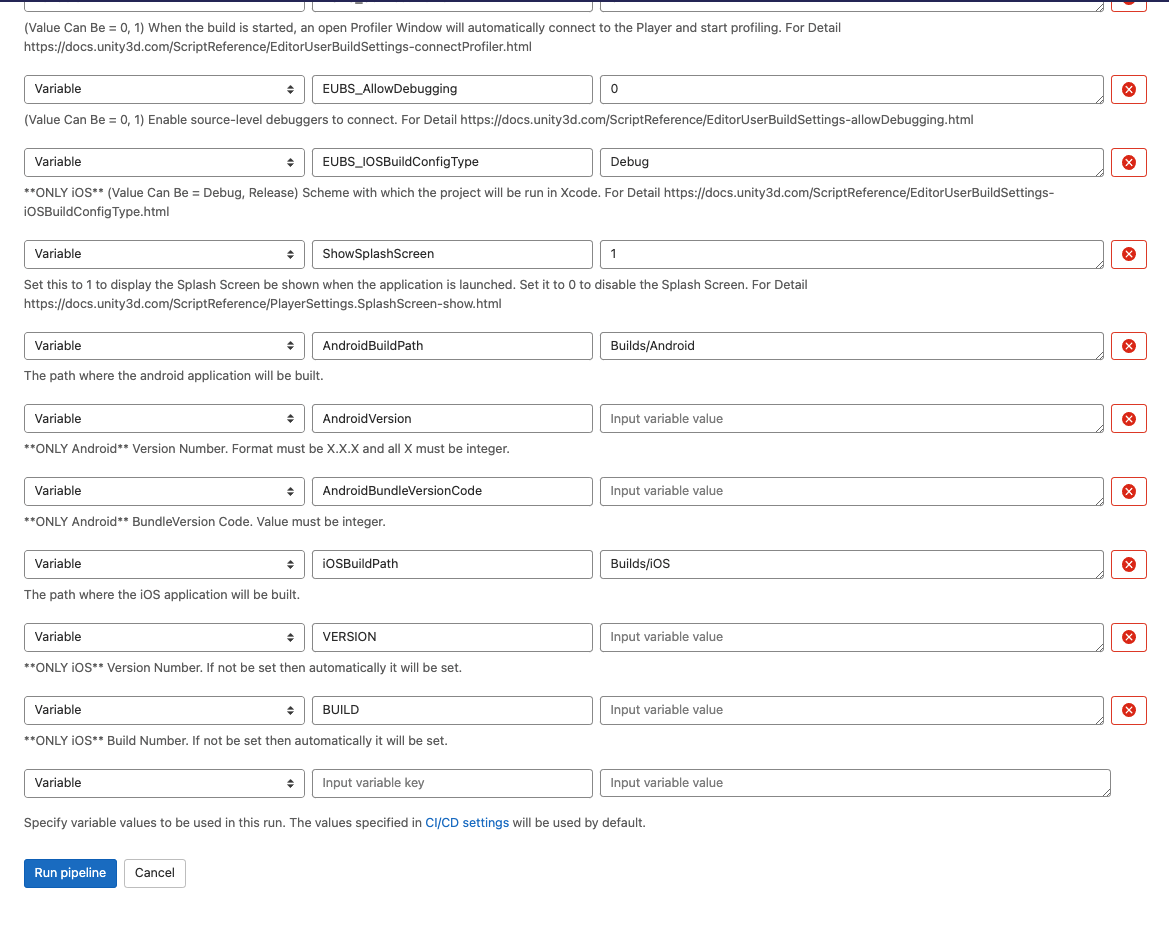Image resolution: width=1169 pixels, height=932 pixels.
Task: Click the iOS path description text
Action: [x=162, y=595]
